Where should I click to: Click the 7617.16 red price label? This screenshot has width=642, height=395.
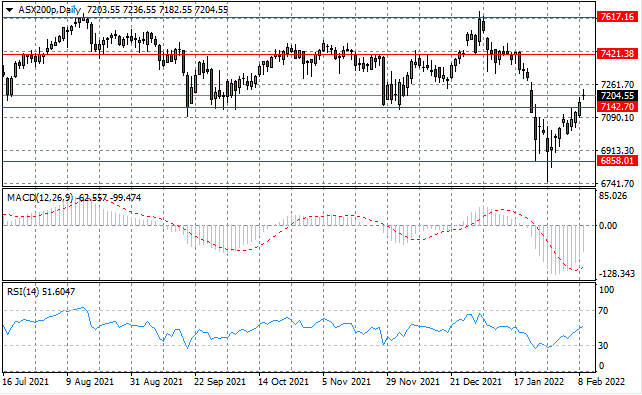point(617,17)
